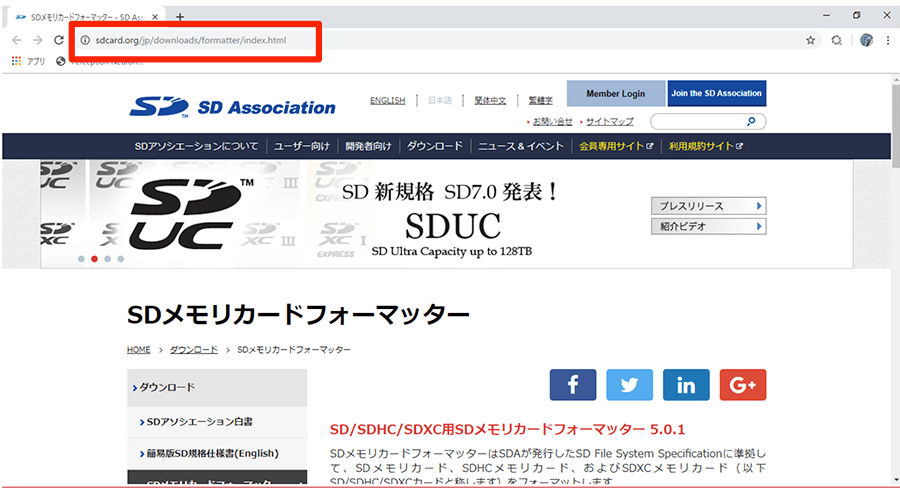Click the 紹介ビデオ banner button
900x489 pixels.
[x=708, y=226]
